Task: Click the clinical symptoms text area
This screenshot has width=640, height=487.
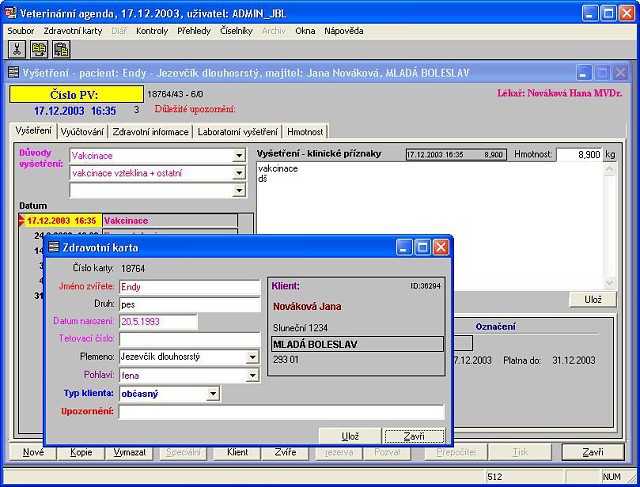Action: pos(430,226)
